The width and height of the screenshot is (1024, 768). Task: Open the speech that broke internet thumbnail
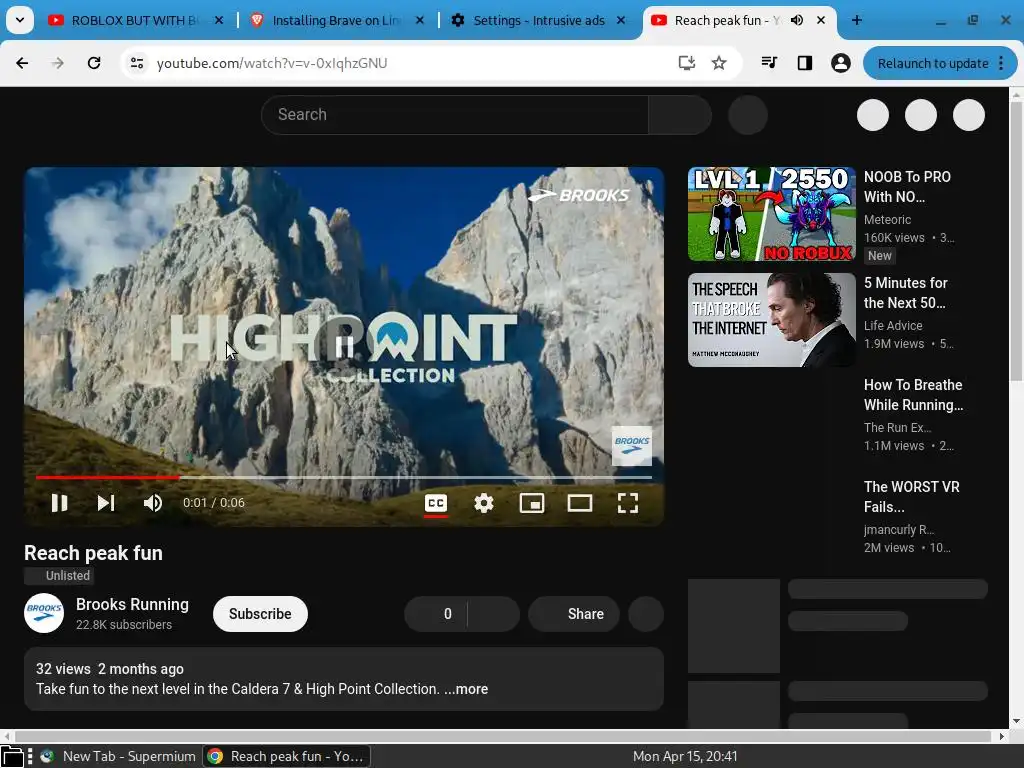[771, 320]
